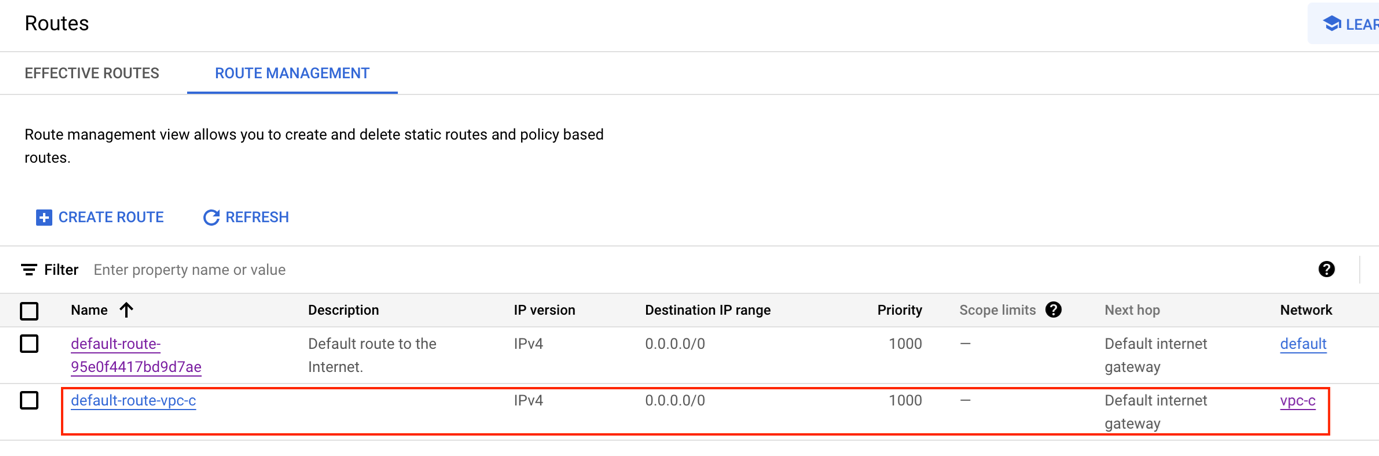The height and width of the screenshot is (456, 1379).
Task: Open the Scope limits help tooltip icon
Action: pos(1053,310)
